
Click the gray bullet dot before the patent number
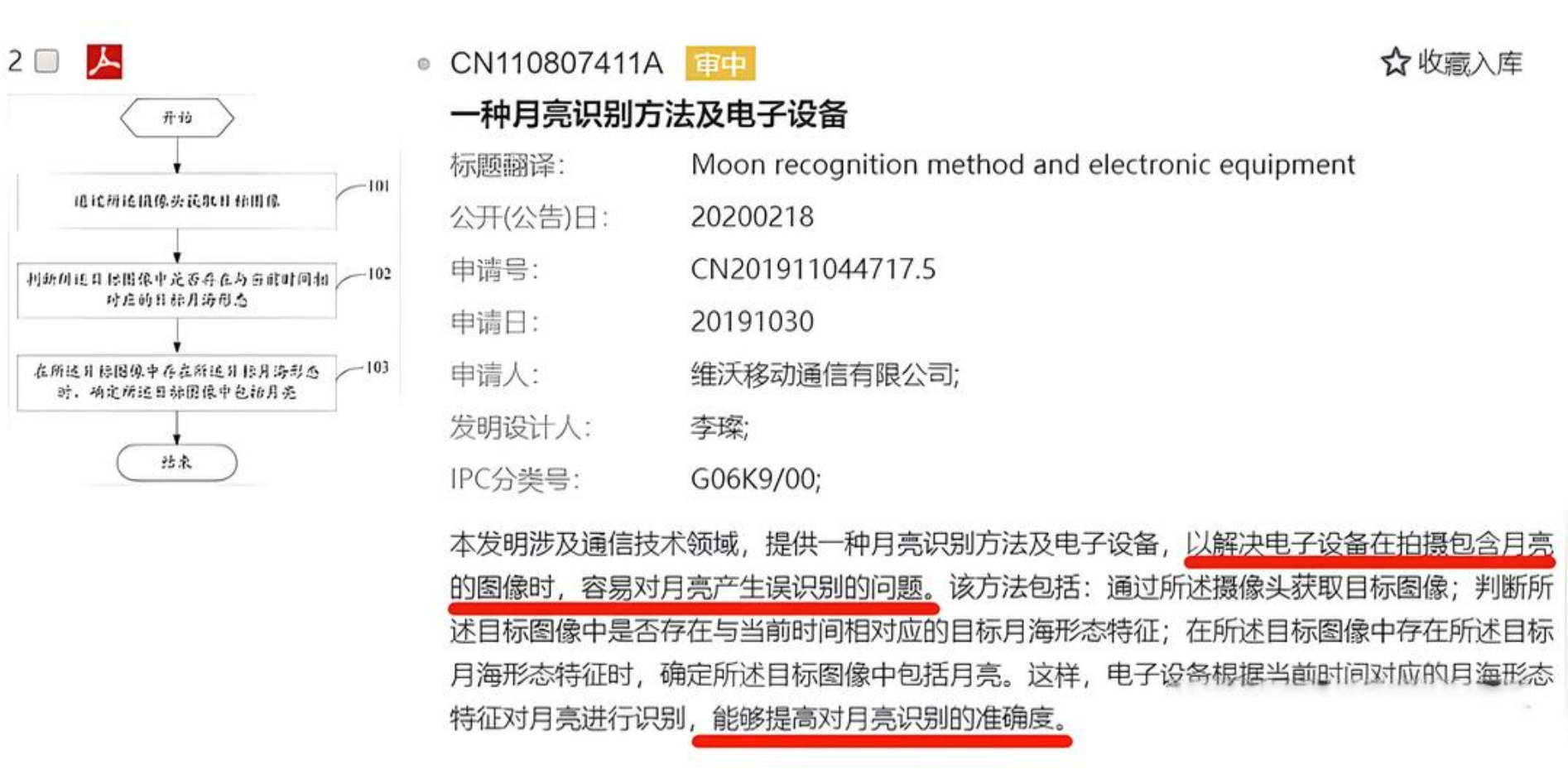tap(424, 64)
